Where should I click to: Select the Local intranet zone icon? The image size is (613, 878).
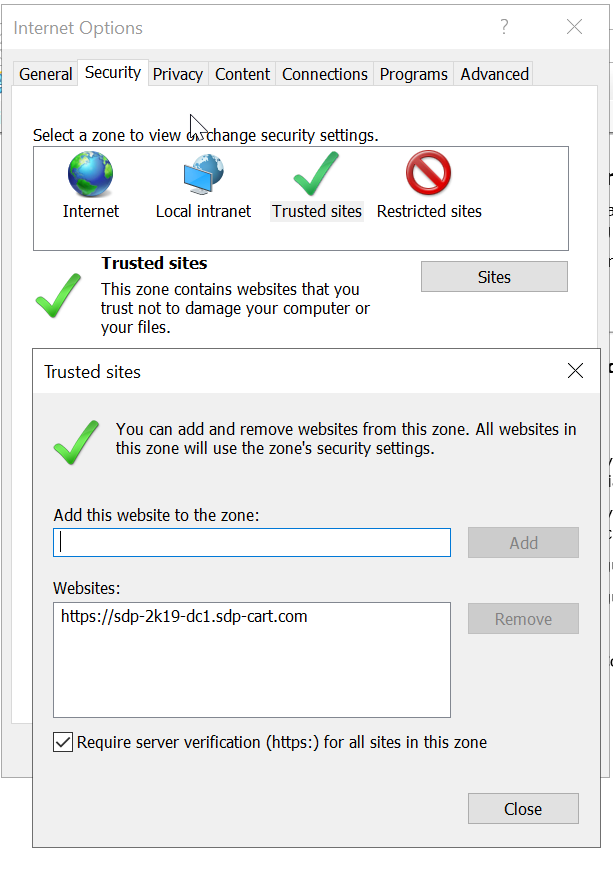(x=203, y=175)
